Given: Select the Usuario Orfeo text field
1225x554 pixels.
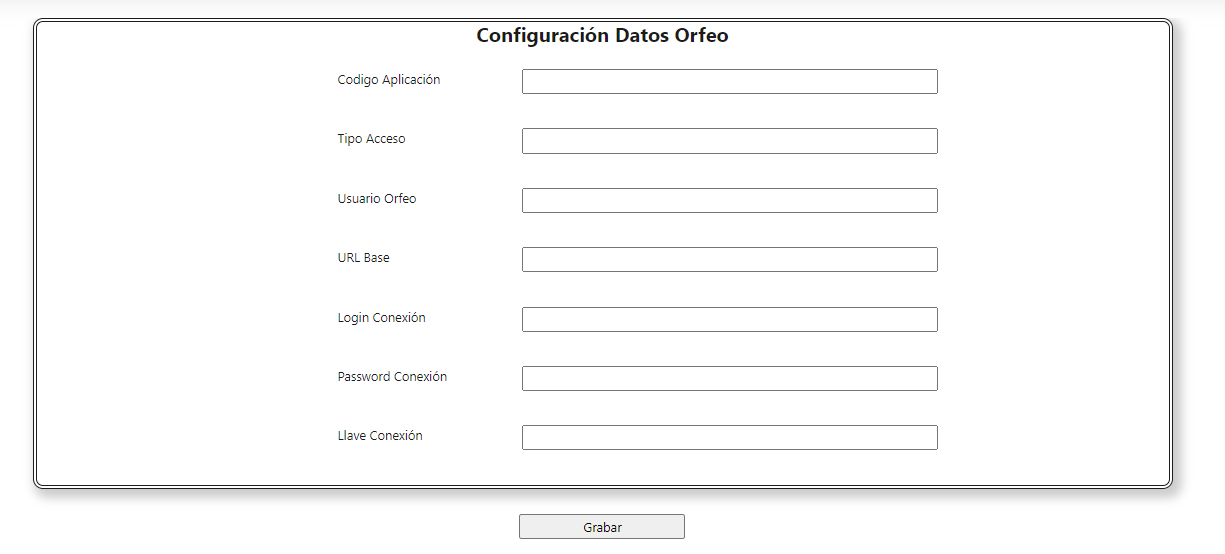Looking at the screenshot, I should (729, 201).
